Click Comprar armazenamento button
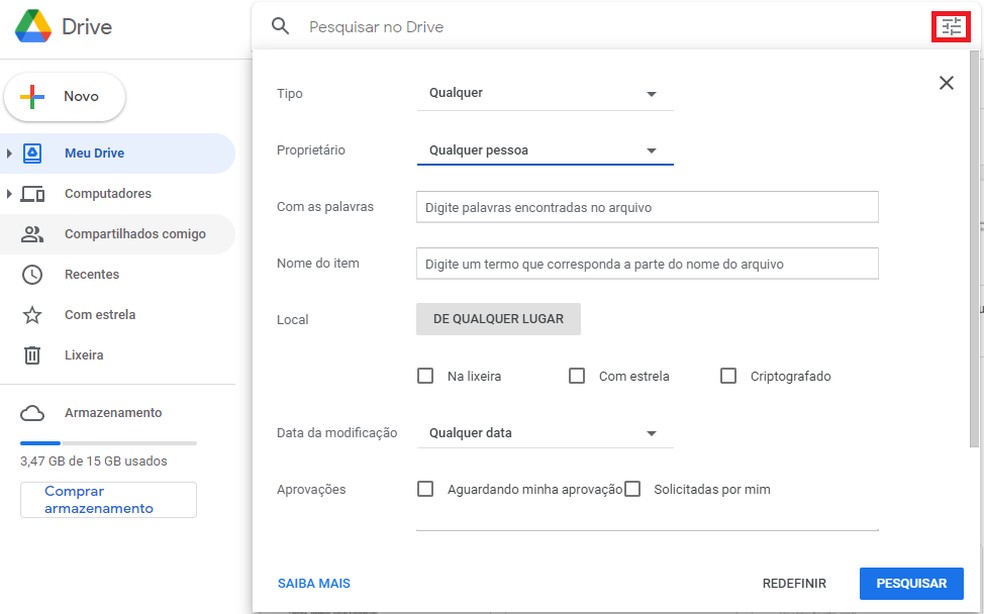The image size is (984, 614). click(108, 500)
